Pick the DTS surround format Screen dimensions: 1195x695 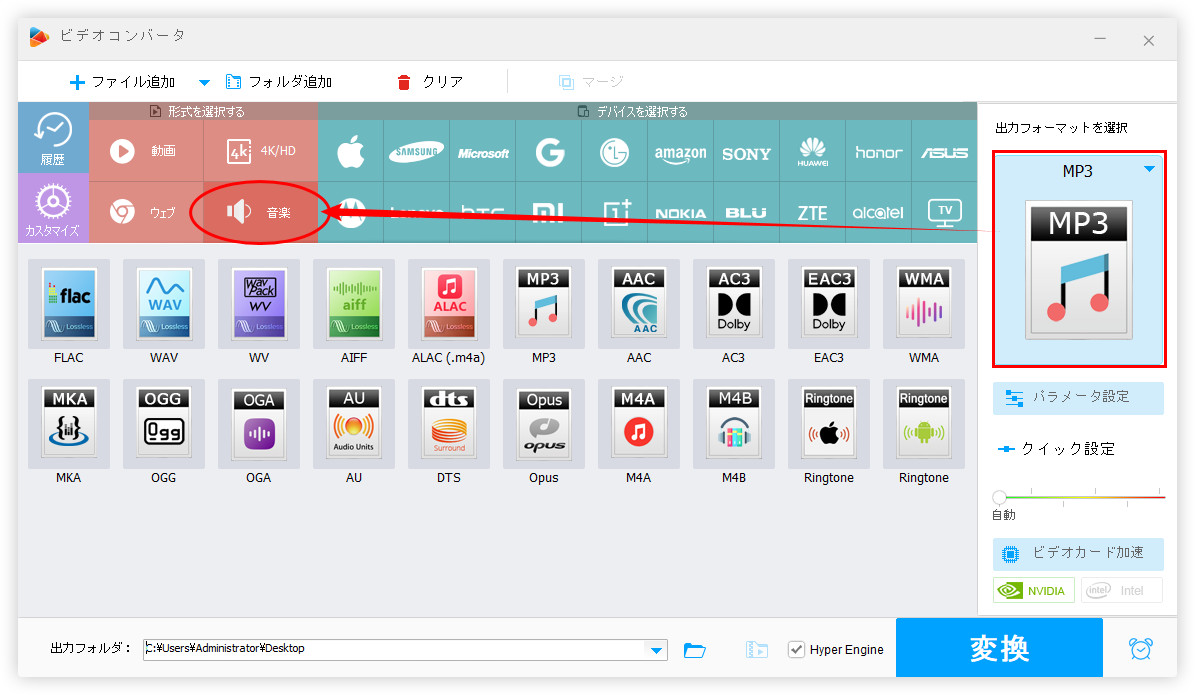tap(449, 424)
